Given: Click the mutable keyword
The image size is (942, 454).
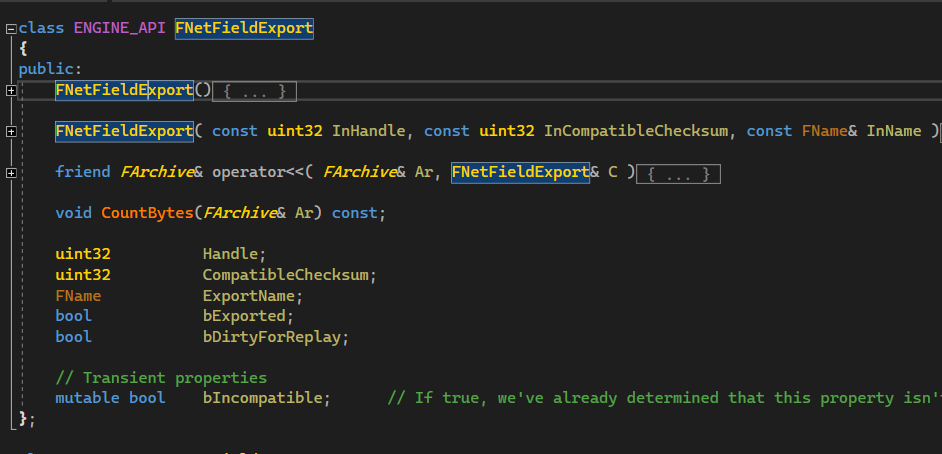Looking at the screenshot, I should click(x=87, y=398).
